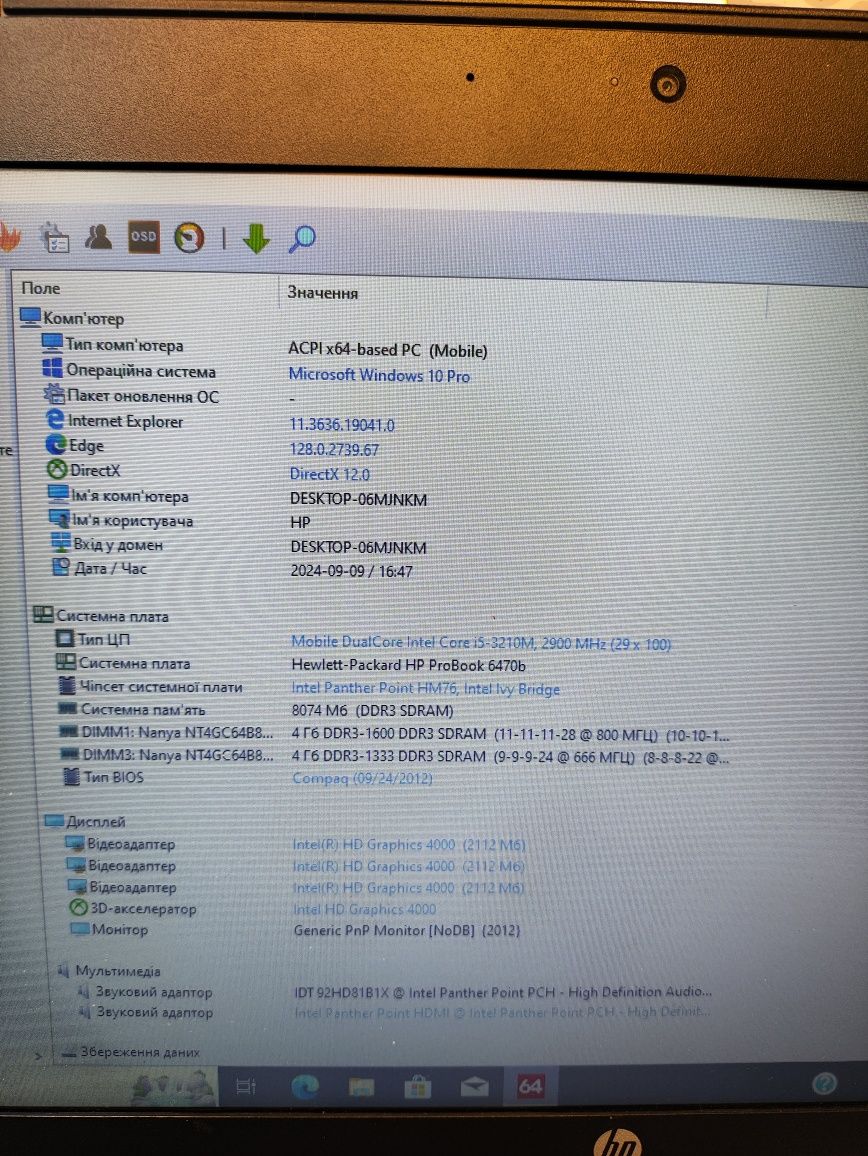The image size is (868, 1156).
Task: Open the Microsoft Windows 10 Pro link
Action: tap(379, 375)
